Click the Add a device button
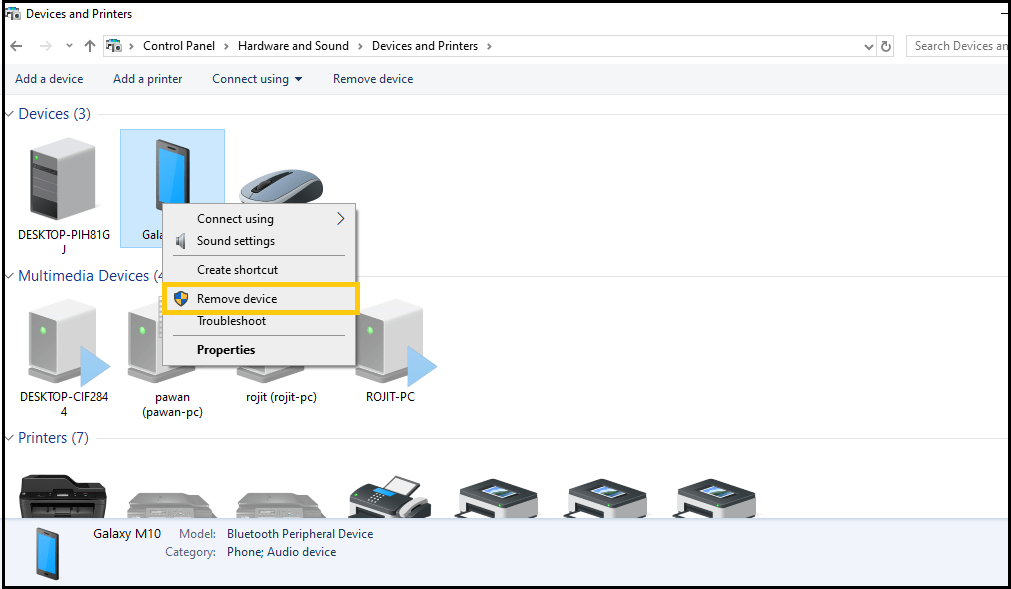The height and width of the screenshot is (589, 1011). pos(49,78)
